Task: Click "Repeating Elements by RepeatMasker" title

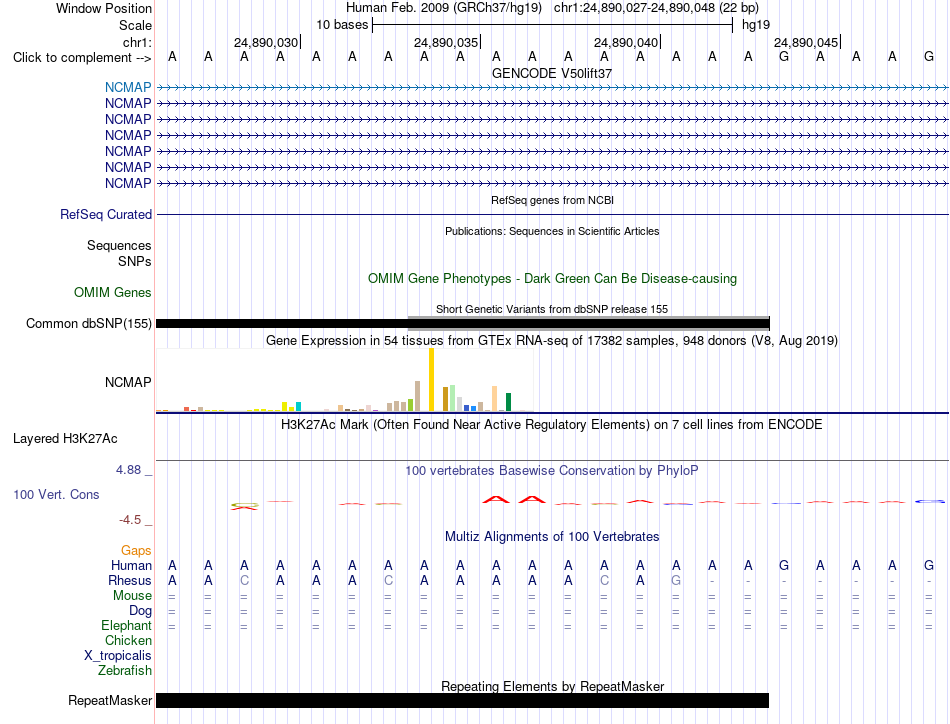Action: coord(552,686)
